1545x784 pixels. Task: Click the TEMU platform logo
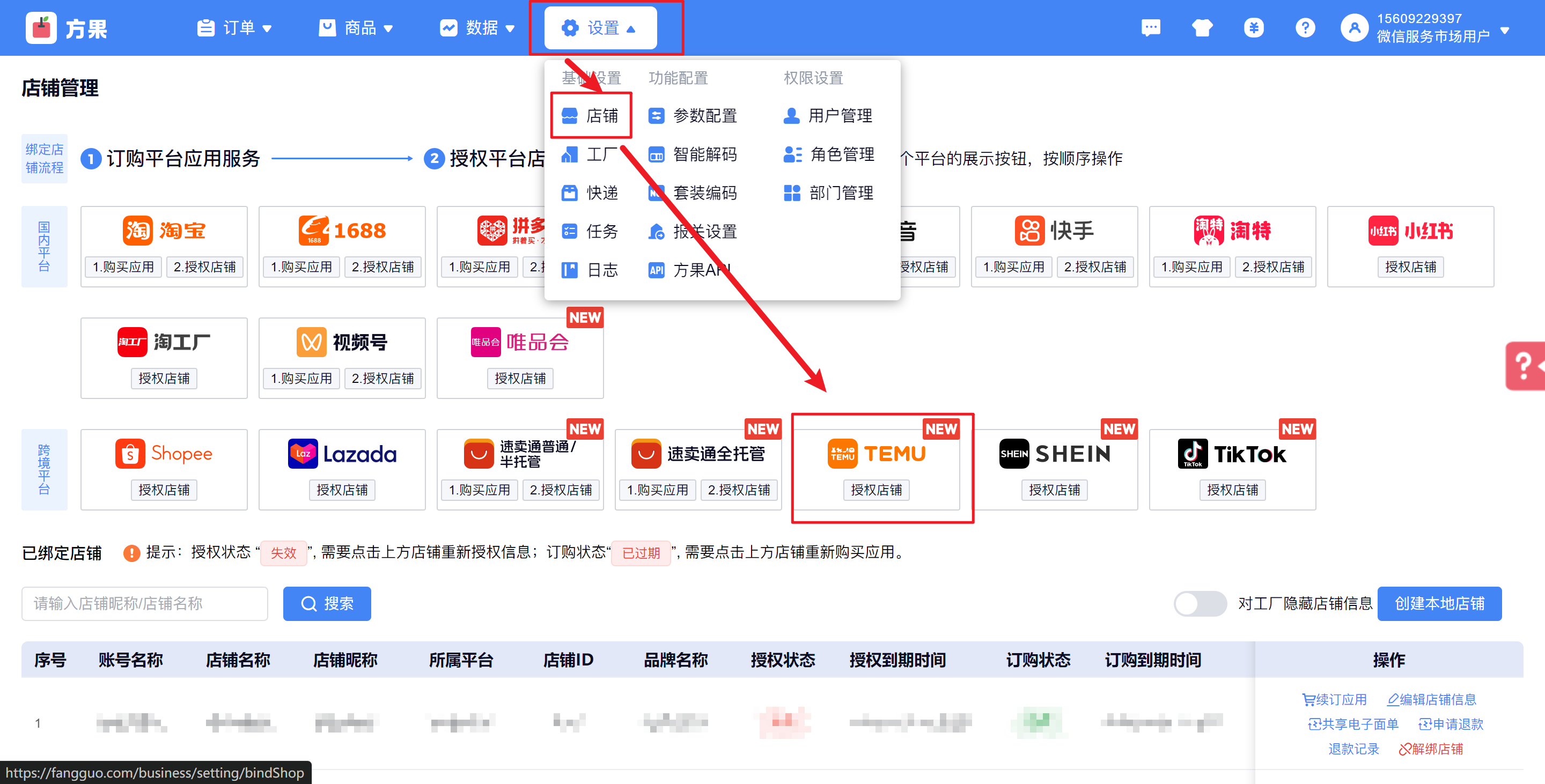coord(876,454)
